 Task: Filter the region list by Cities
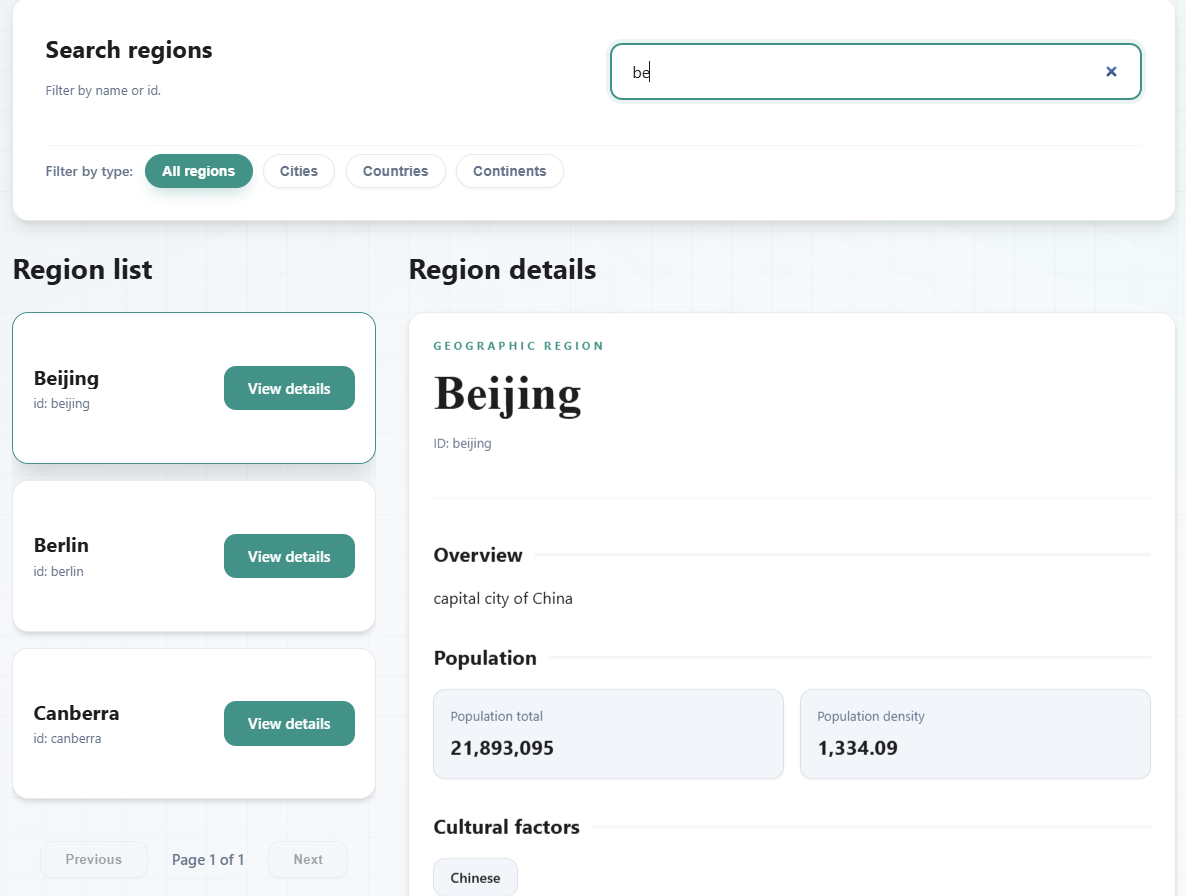[298, 171]
